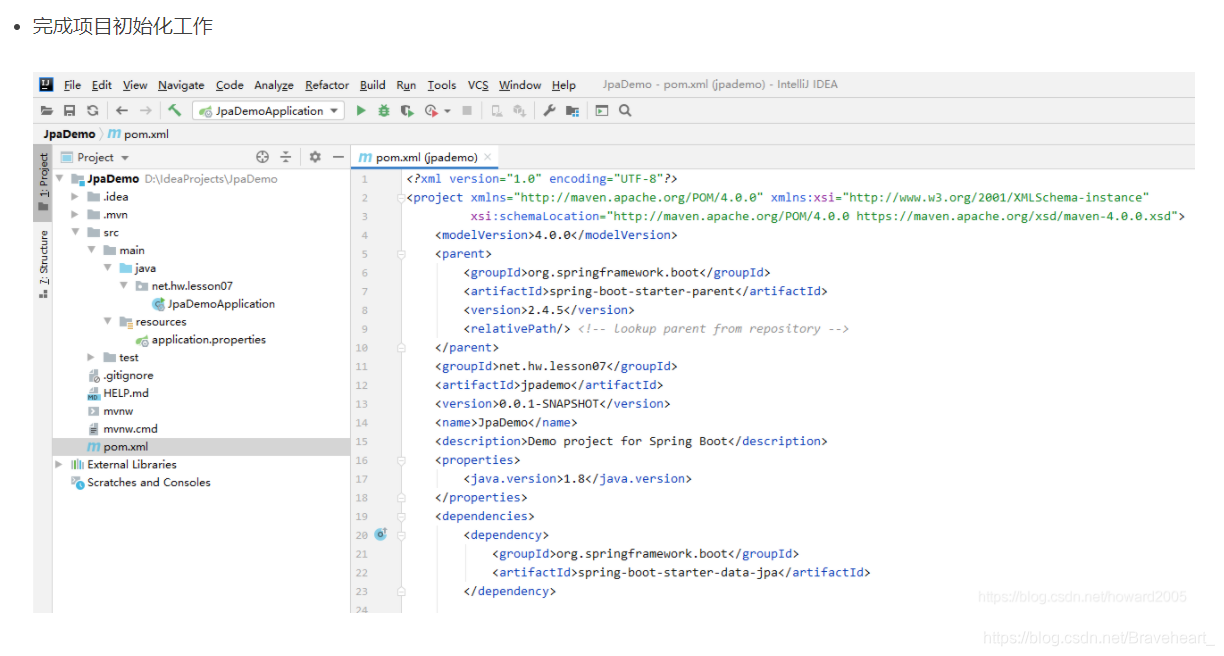This screenshot has height=656, width=1224.
Task: Expand External Libraries node arrow
Action: pyautogui.click(x=60, y=465)
